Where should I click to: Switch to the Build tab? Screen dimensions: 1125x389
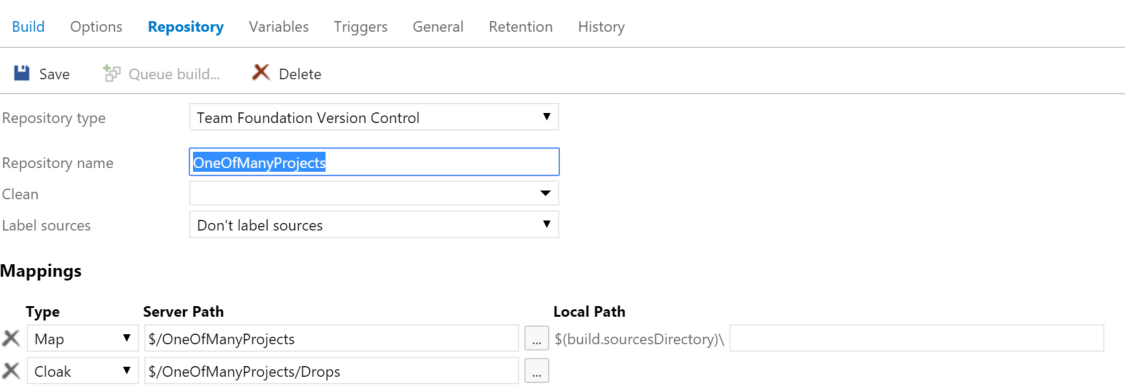pos(28,27)
